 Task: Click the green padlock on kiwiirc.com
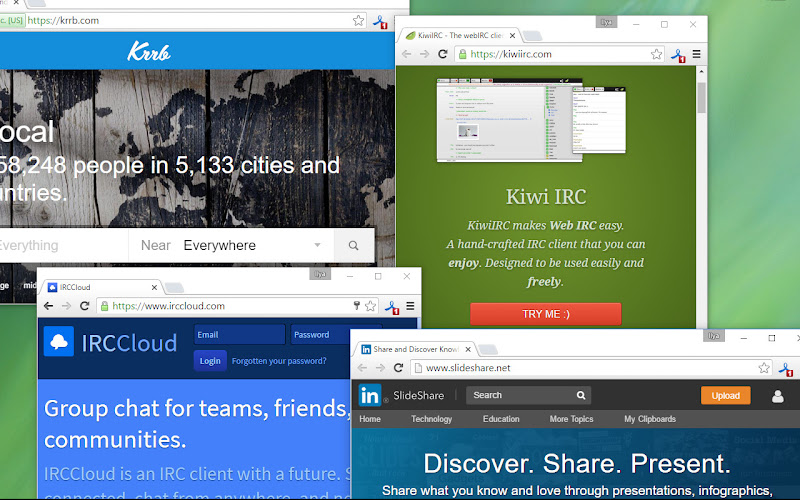(x=462, y=54)
